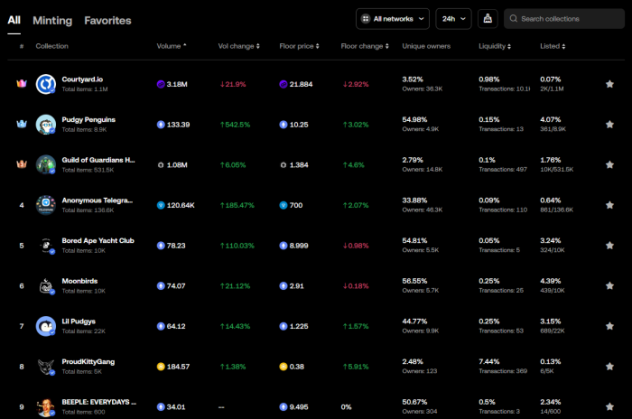Click the token icon beside 1.08M volume
Image resolution: width=632 pixels, height=419 pixels.
pos(160,165)
